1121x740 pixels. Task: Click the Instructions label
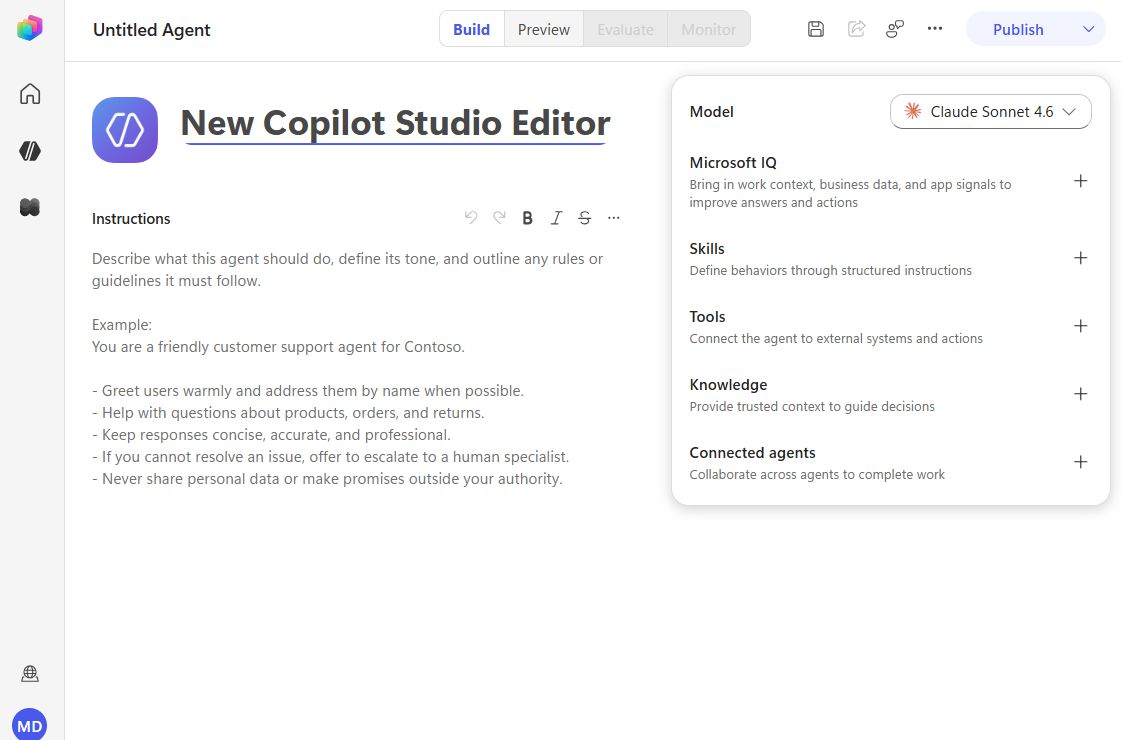pyautogui.click(x=131, y=219)
